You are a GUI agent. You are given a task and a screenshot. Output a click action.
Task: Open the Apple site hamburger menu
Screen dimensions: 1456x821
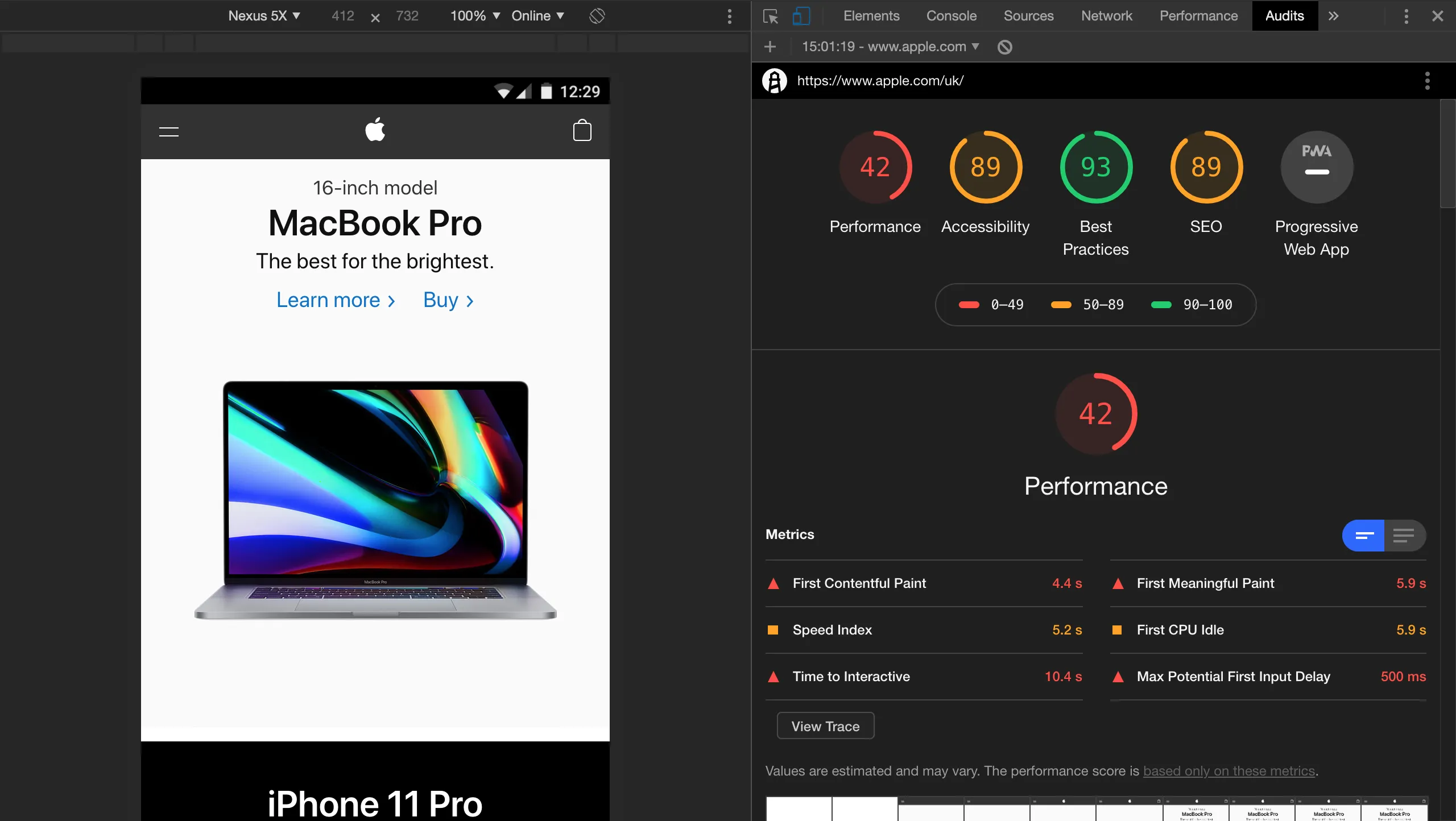(x=168, y=132)
